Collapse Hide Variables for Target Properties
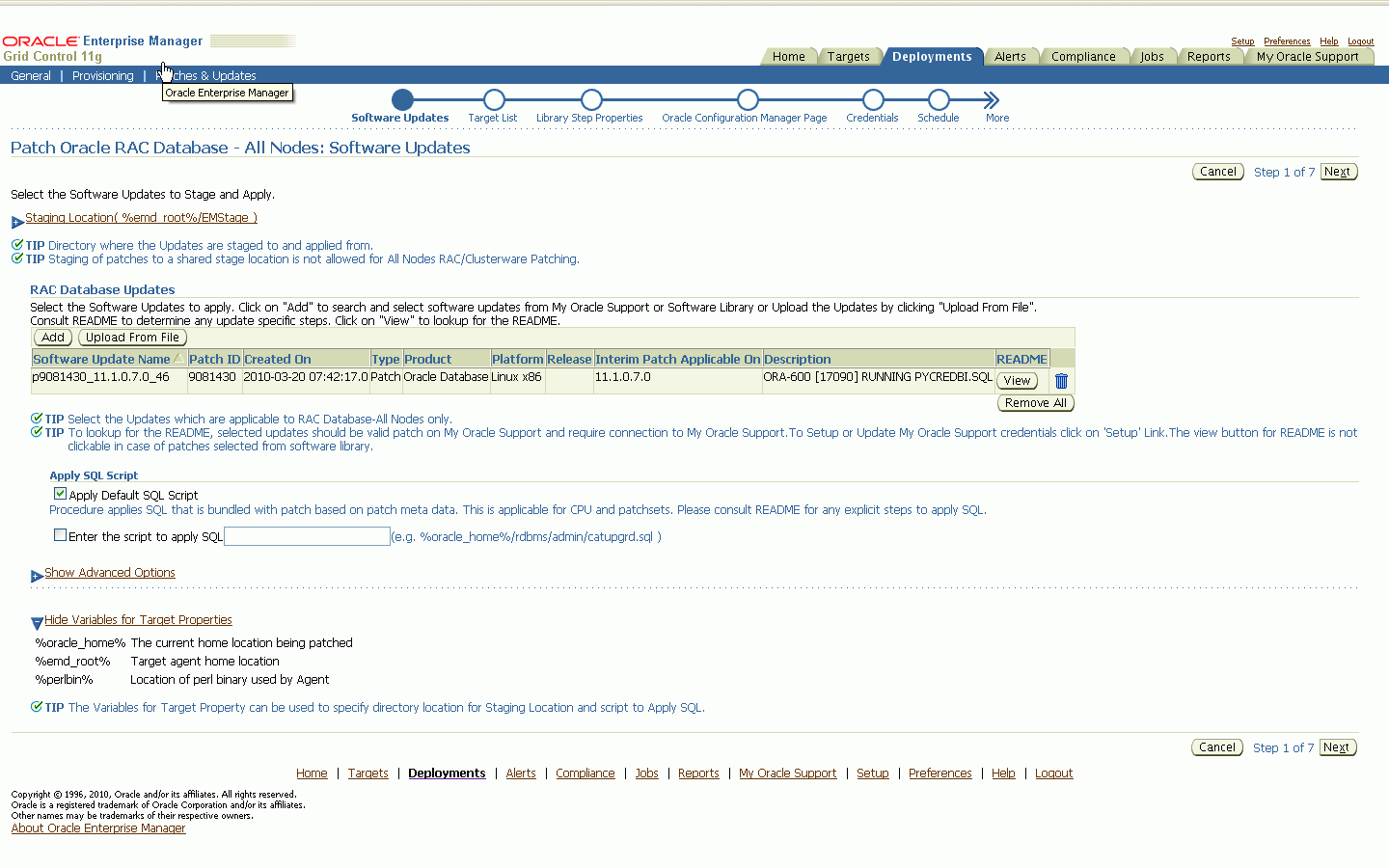 [37, 624]
